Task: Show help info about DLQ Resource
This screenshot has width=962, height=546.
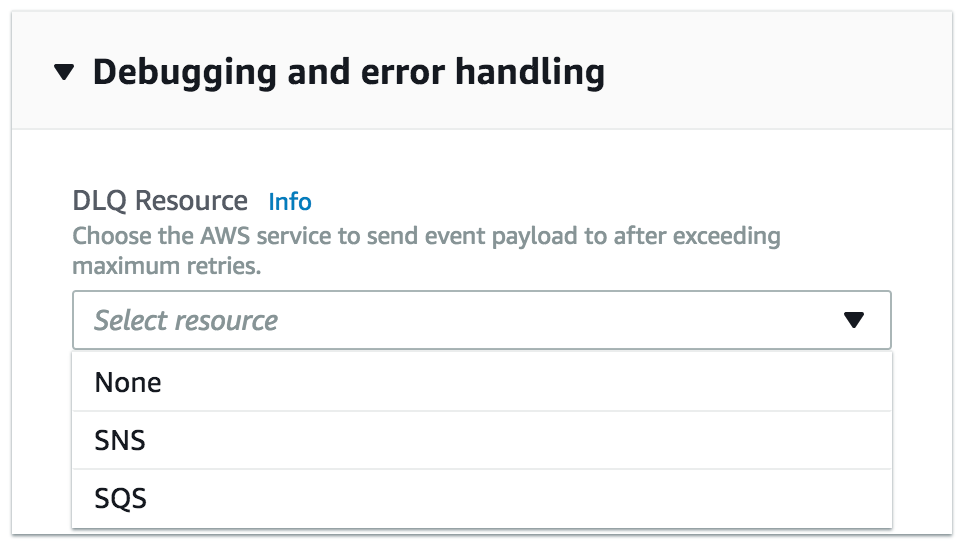Action: point(290,202)
